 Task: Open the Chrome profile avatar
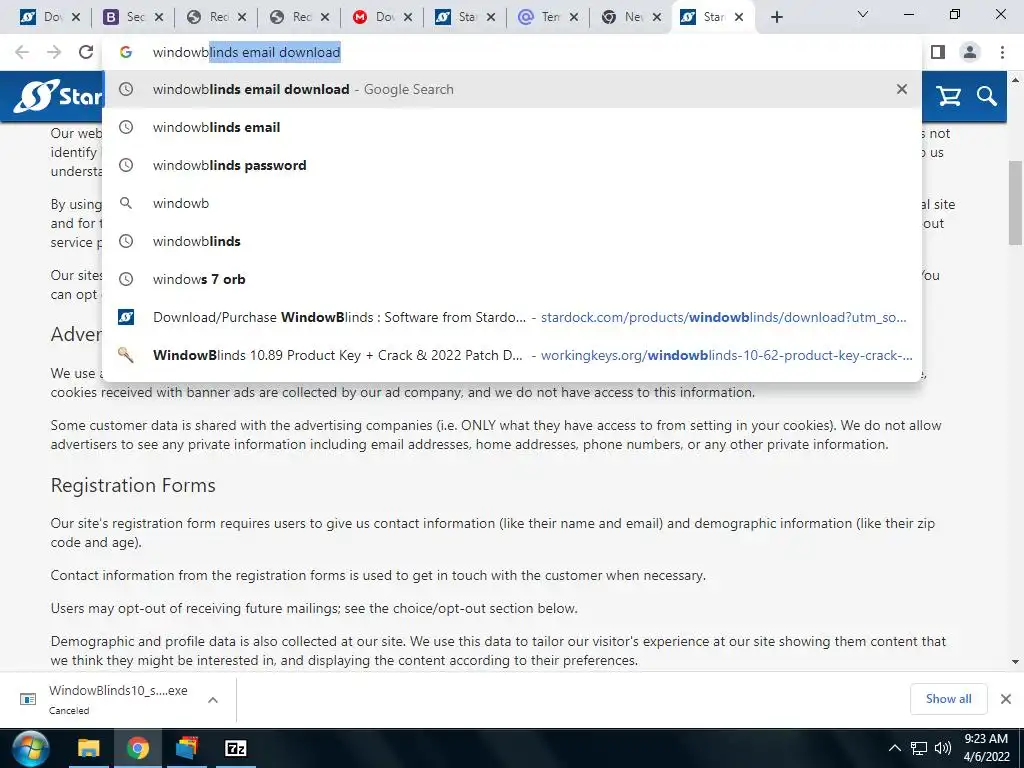tap(970, 52)
